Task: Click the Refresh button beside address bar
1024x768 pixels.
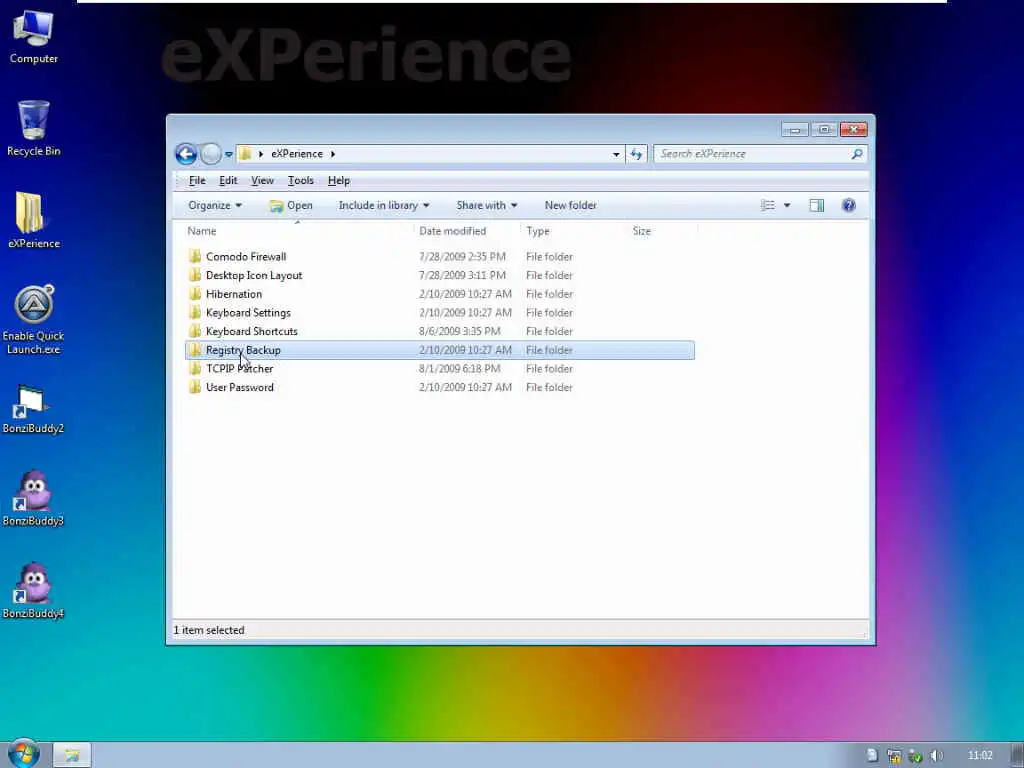Action: coord(636,154)
